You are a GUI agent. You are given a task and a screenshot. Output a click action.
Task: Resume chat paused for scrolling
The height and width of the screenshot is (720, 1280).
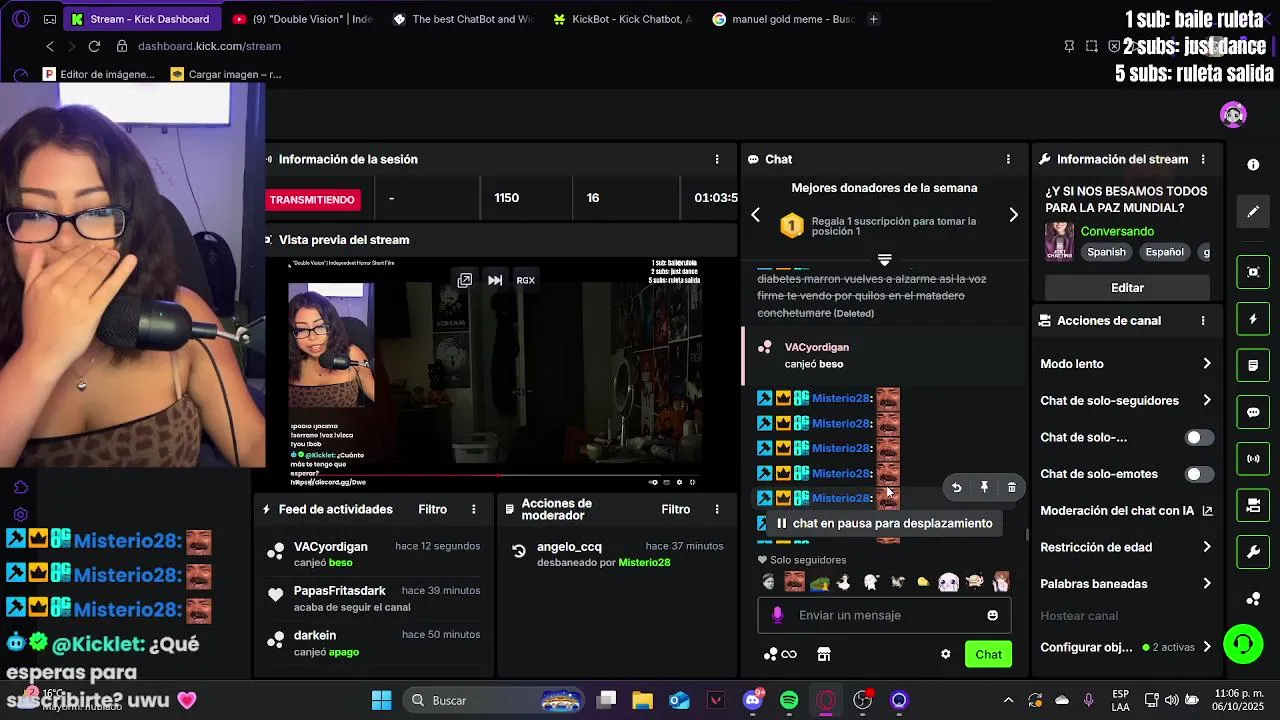pyautogui.click(x=884, y=523)
